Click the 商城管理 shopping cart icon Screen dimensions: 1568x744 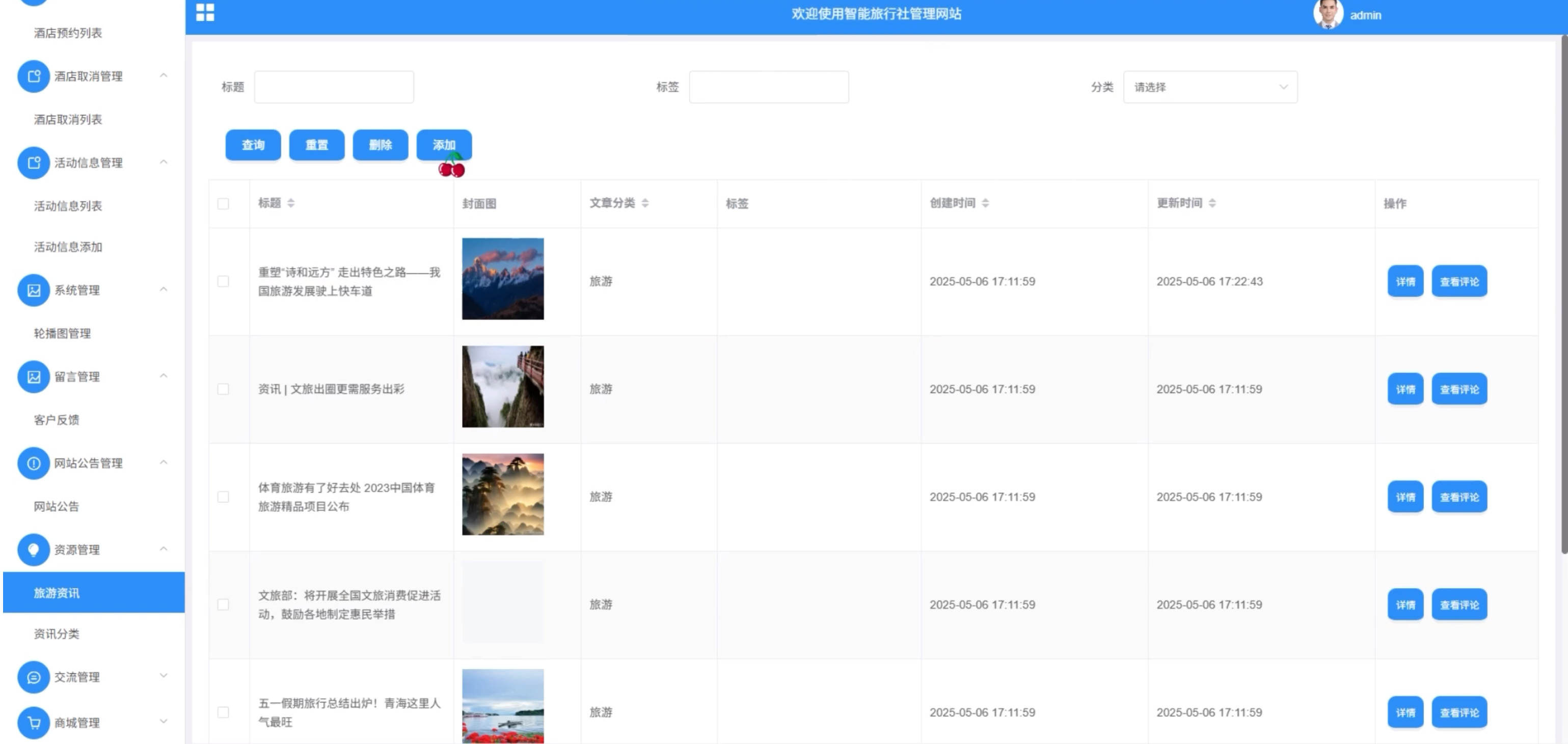[34, 723]
